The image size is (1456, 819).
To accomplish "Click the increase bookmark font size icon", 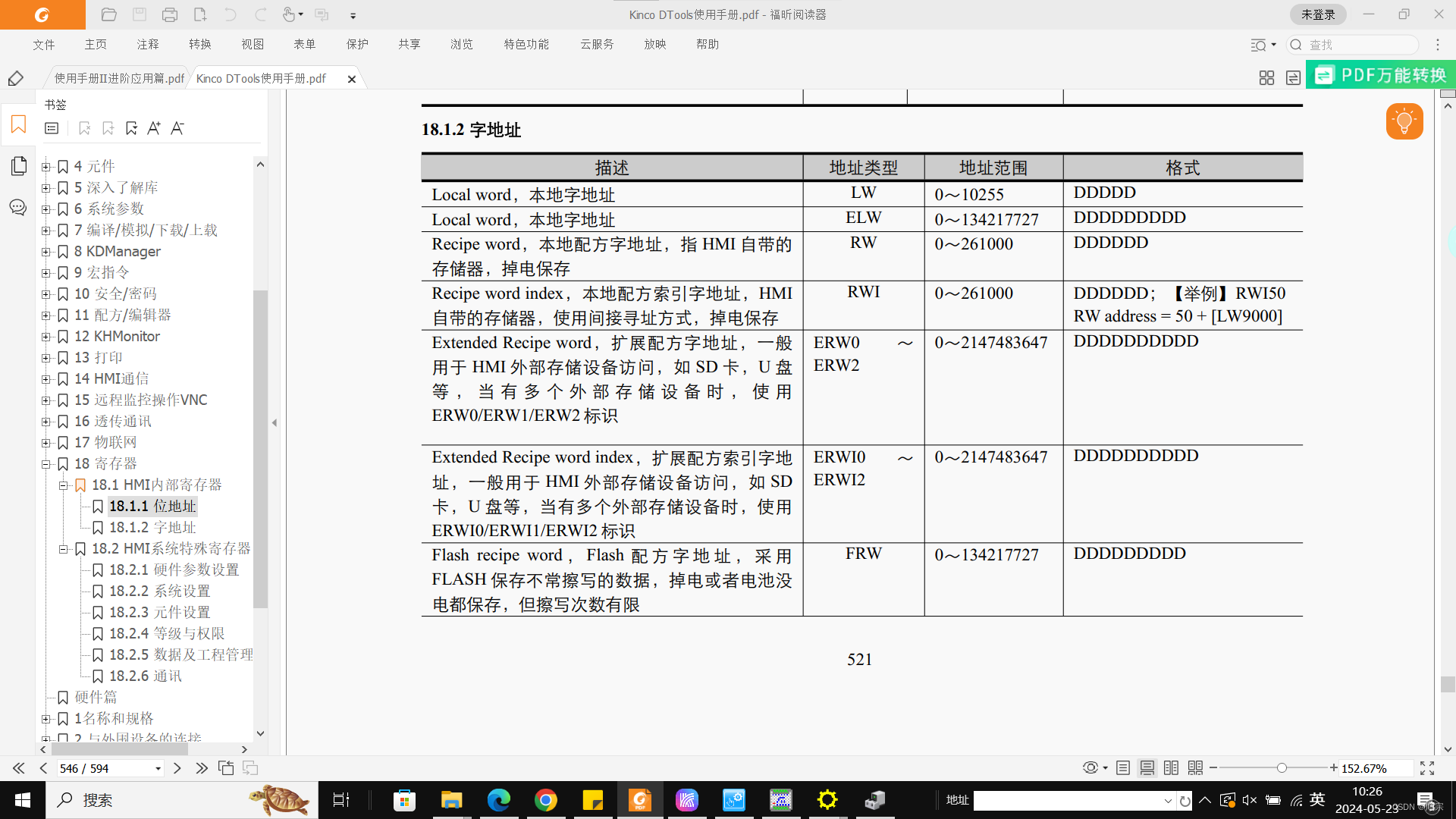I will coord(154,128).
